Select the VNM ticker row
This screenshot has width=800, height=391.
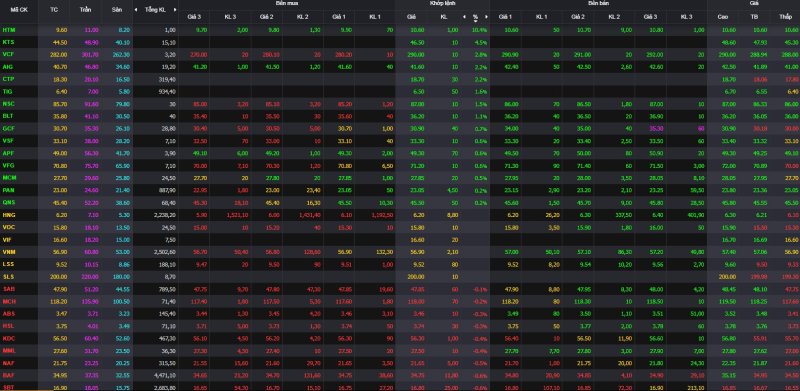pos(400,252)
